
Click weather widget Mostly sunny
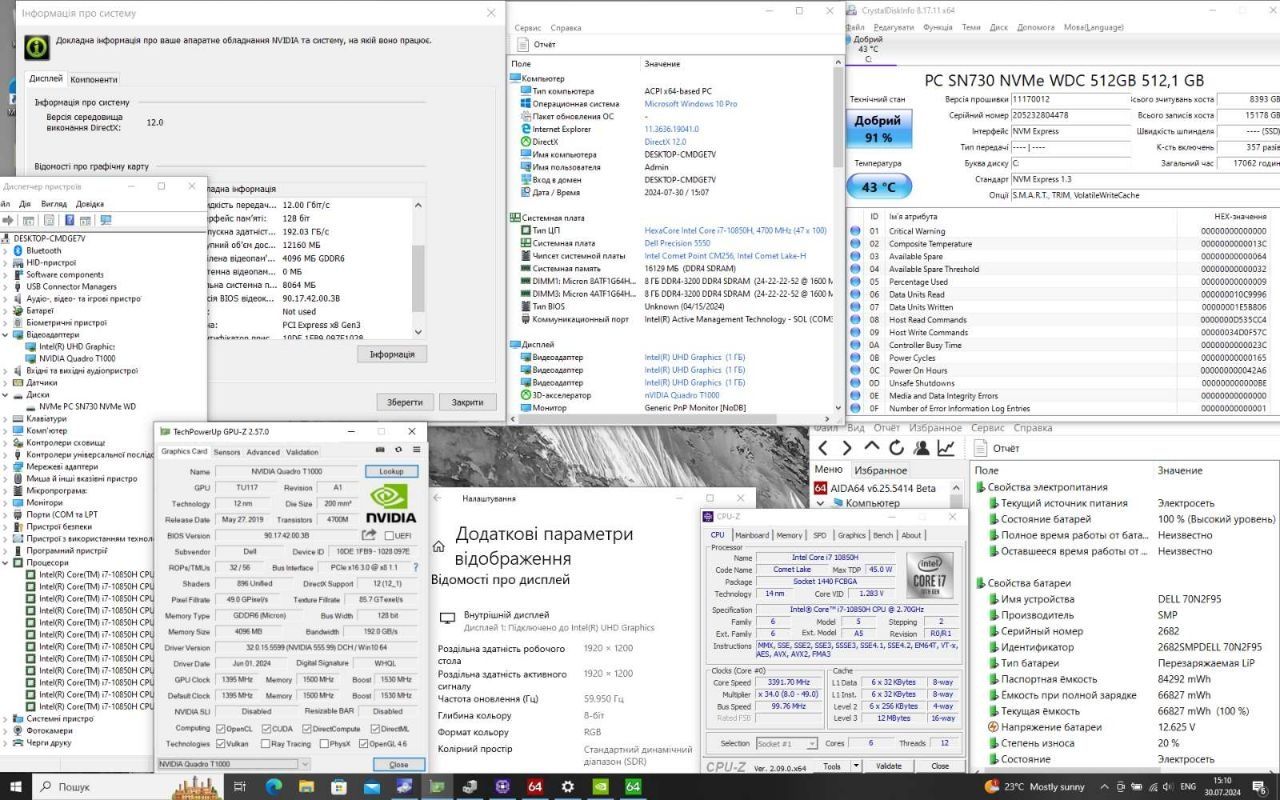[1036, 787]
